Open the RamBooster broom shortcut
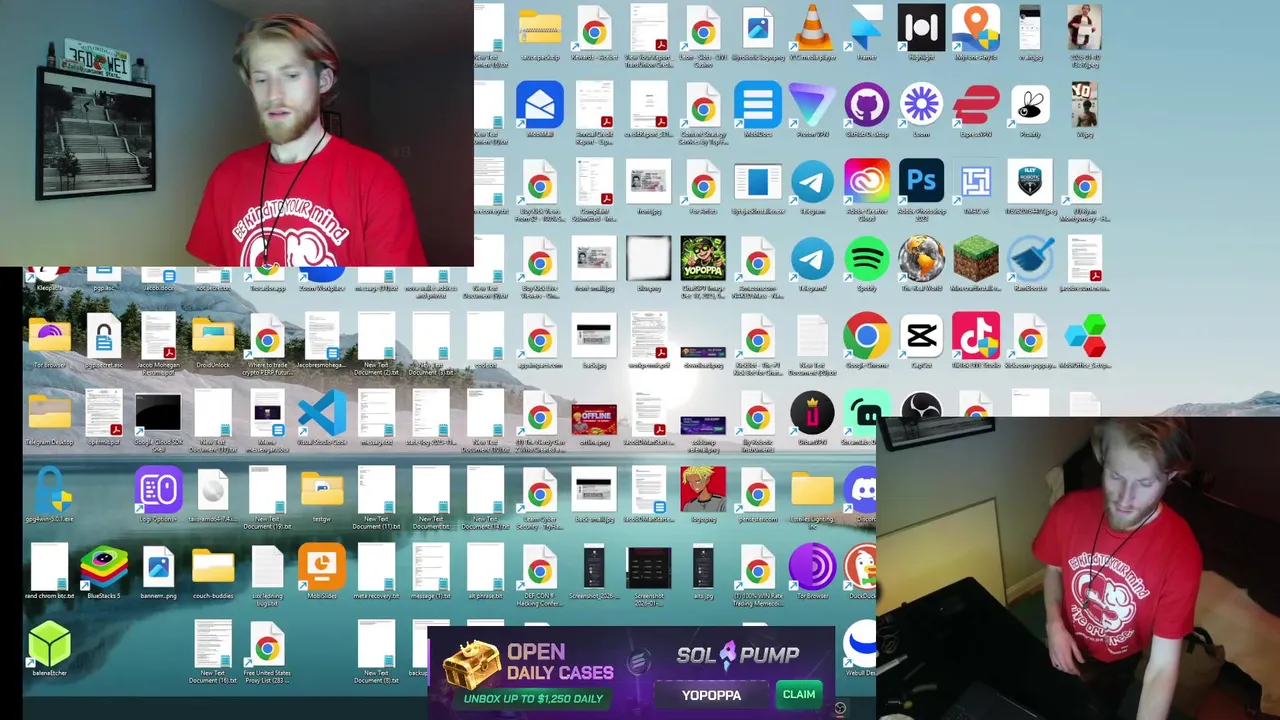1280x720 pixels. 1030,260
